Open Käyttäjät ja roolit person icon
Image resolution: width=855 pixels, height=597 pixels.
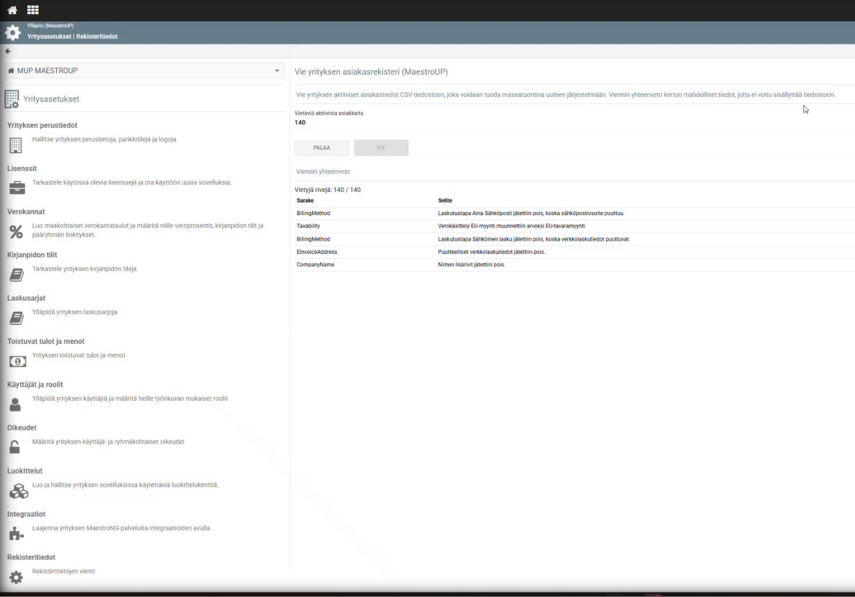point(15,405)
